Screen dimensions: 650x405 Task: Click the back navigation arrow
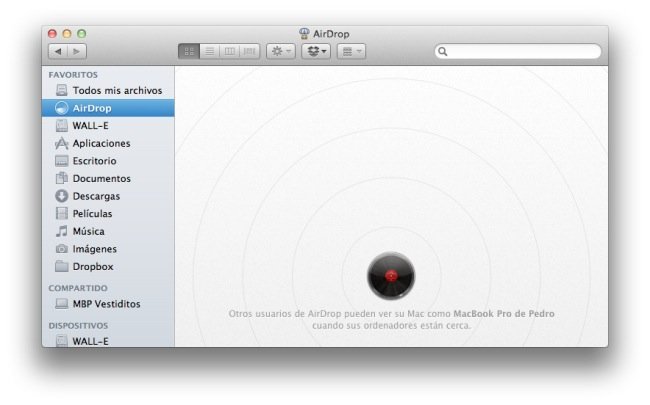click(x=57, y=50)
